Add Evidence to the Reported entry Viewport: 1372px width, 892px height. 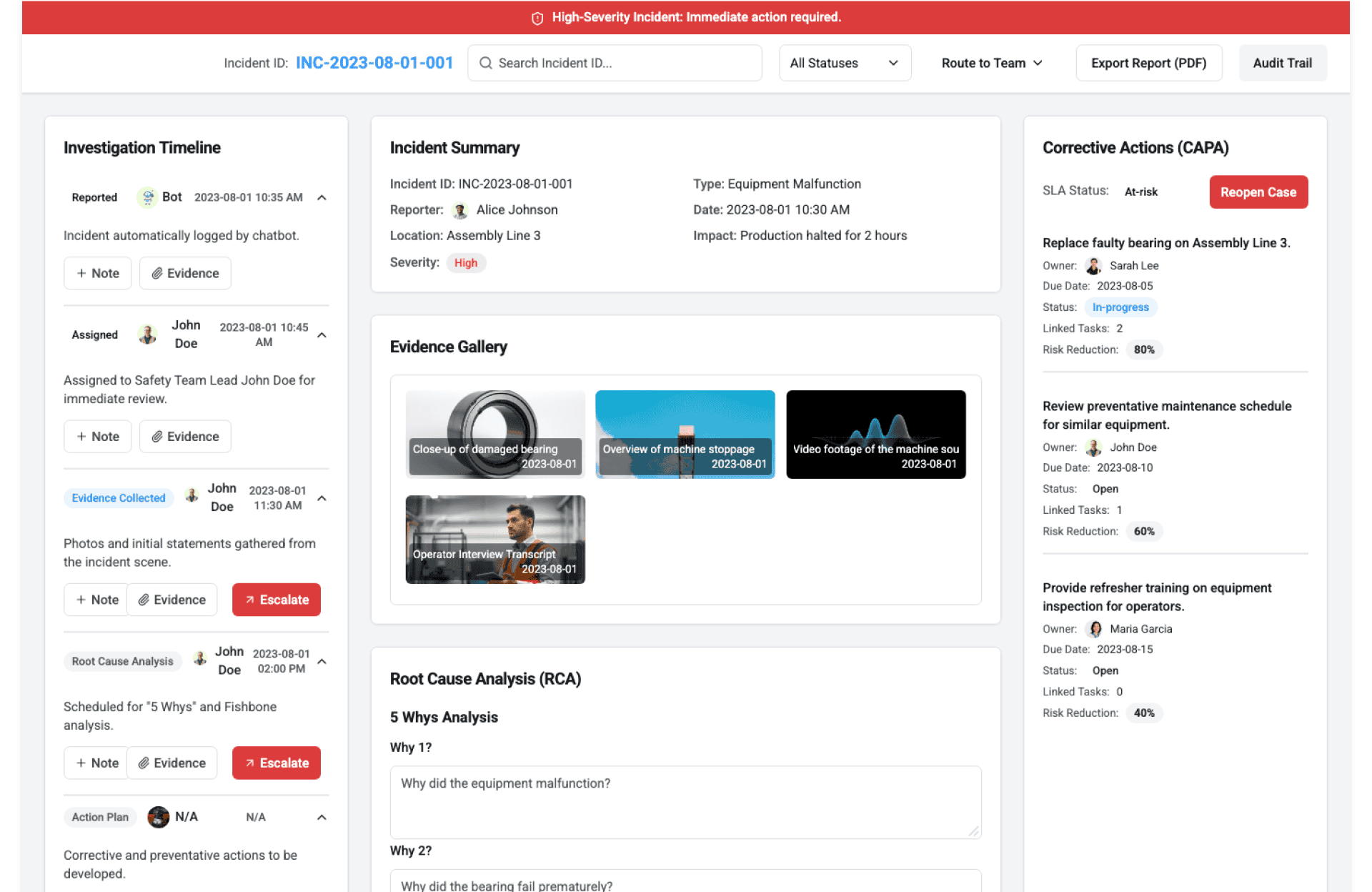pyautogui.click(x=185, y=273)
